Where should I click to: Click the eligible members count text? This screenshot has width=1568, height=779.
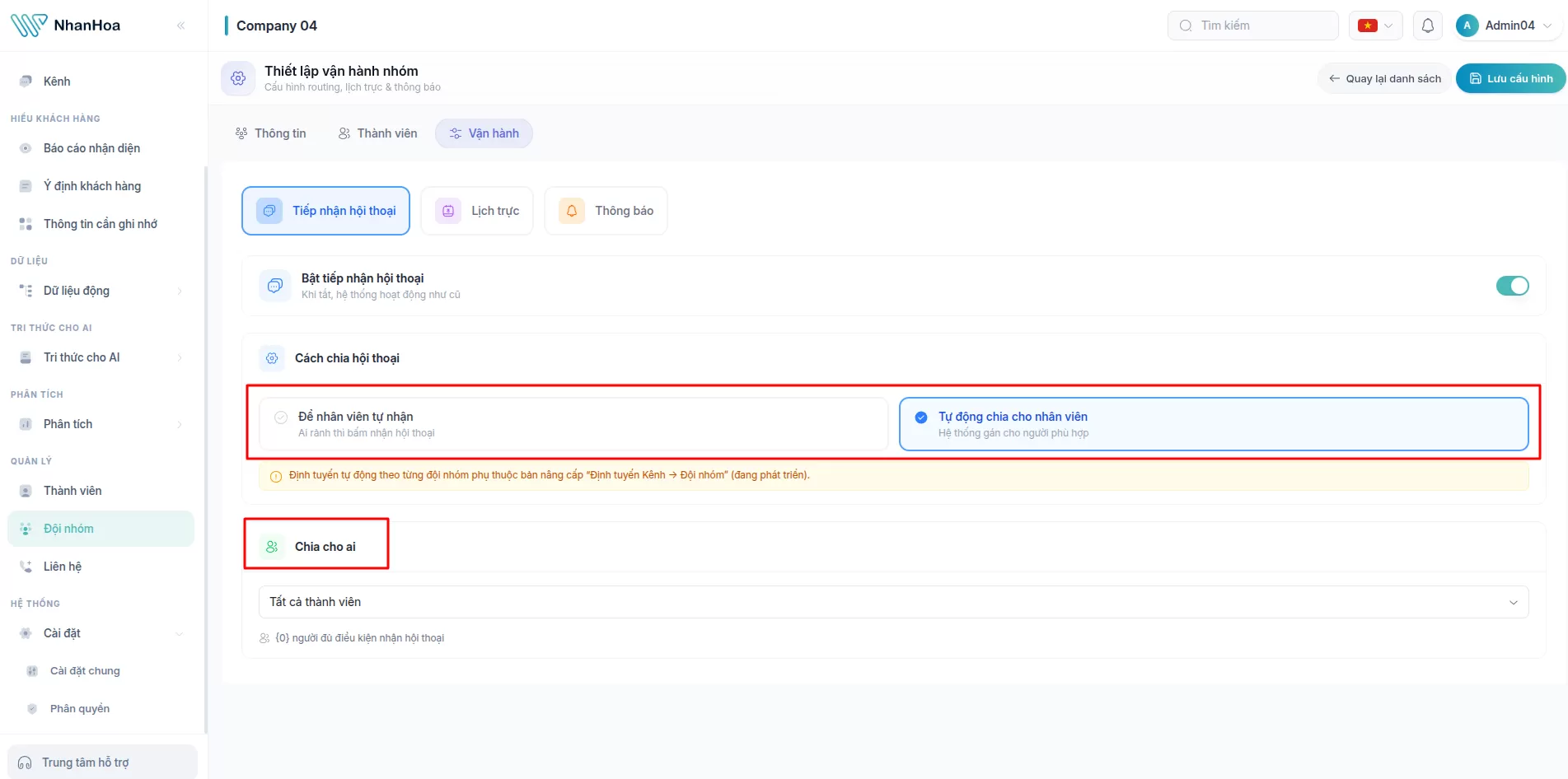[359, 638]
